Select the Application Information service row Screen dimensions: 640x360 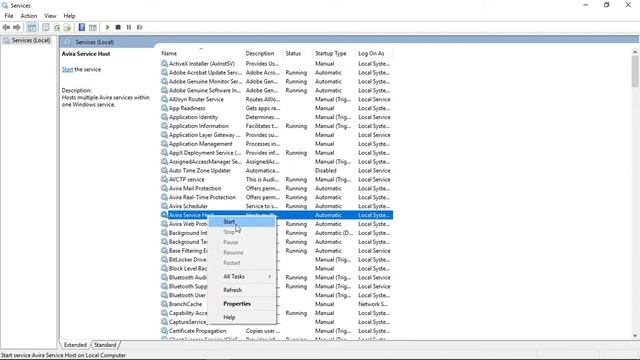pos(276,126)
